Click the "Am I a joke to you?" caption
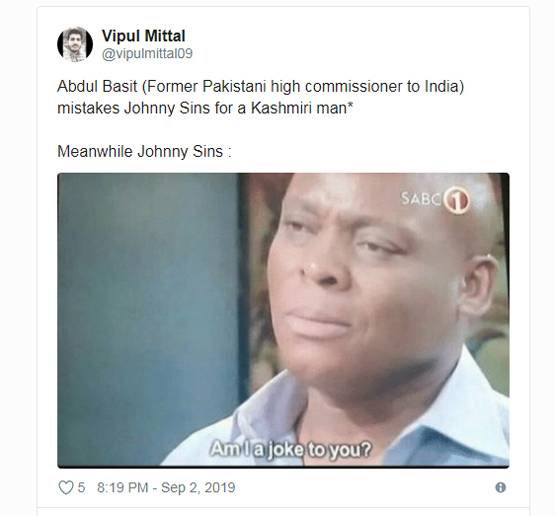 pyautogui.click(x=290, y=449)
